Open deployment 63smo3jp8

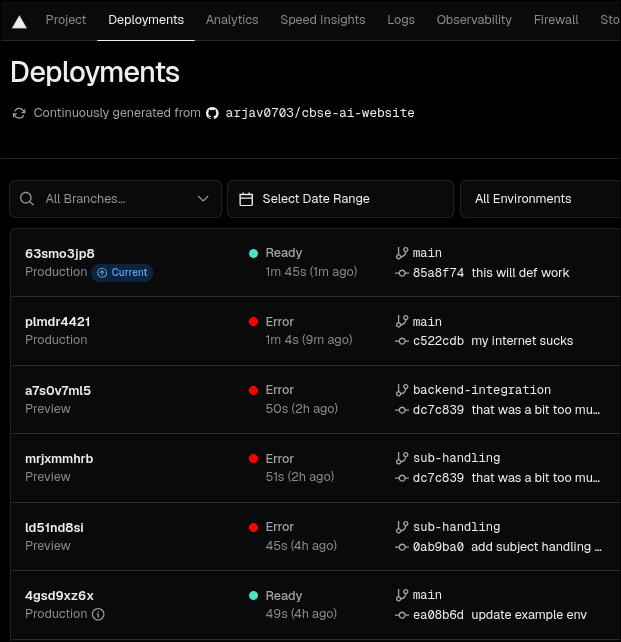click(x=60, y=253)
